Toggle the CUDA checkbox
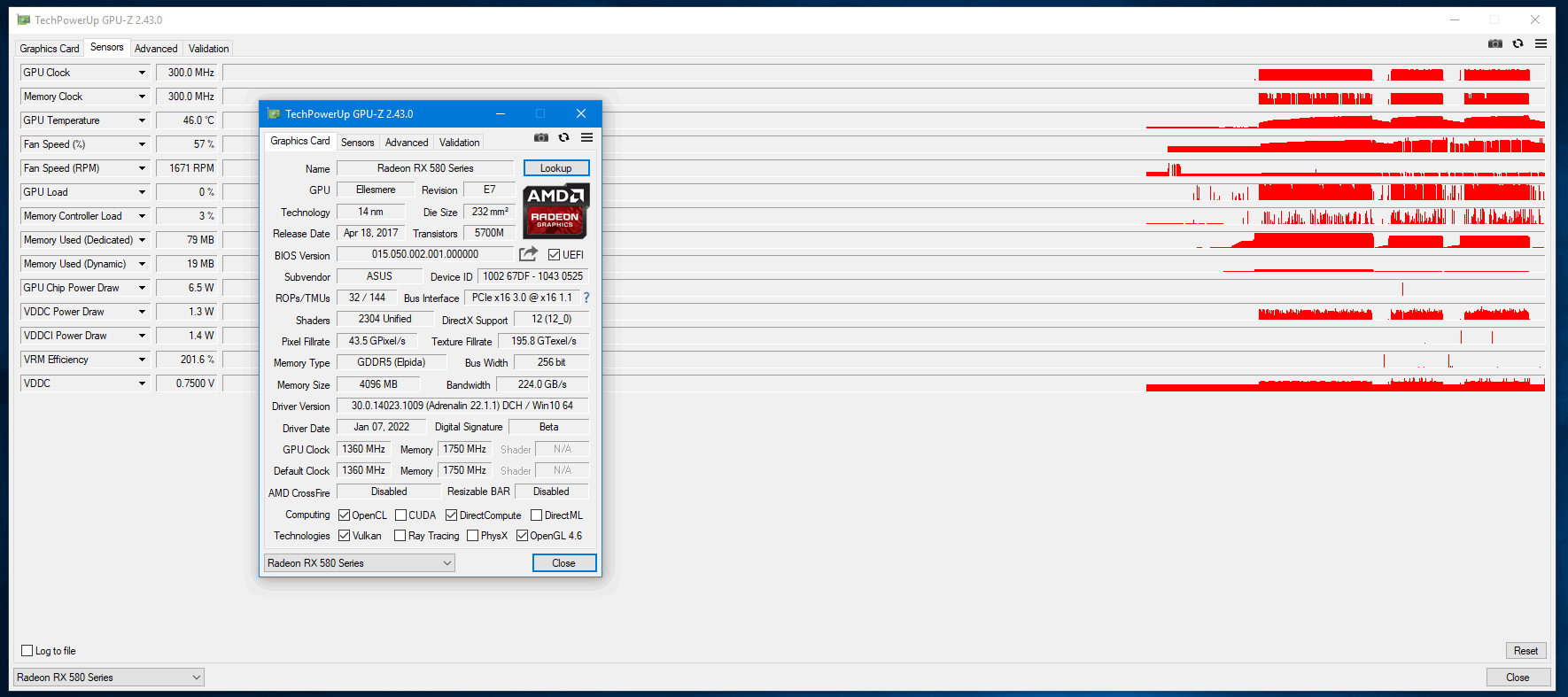 point(400,515)
